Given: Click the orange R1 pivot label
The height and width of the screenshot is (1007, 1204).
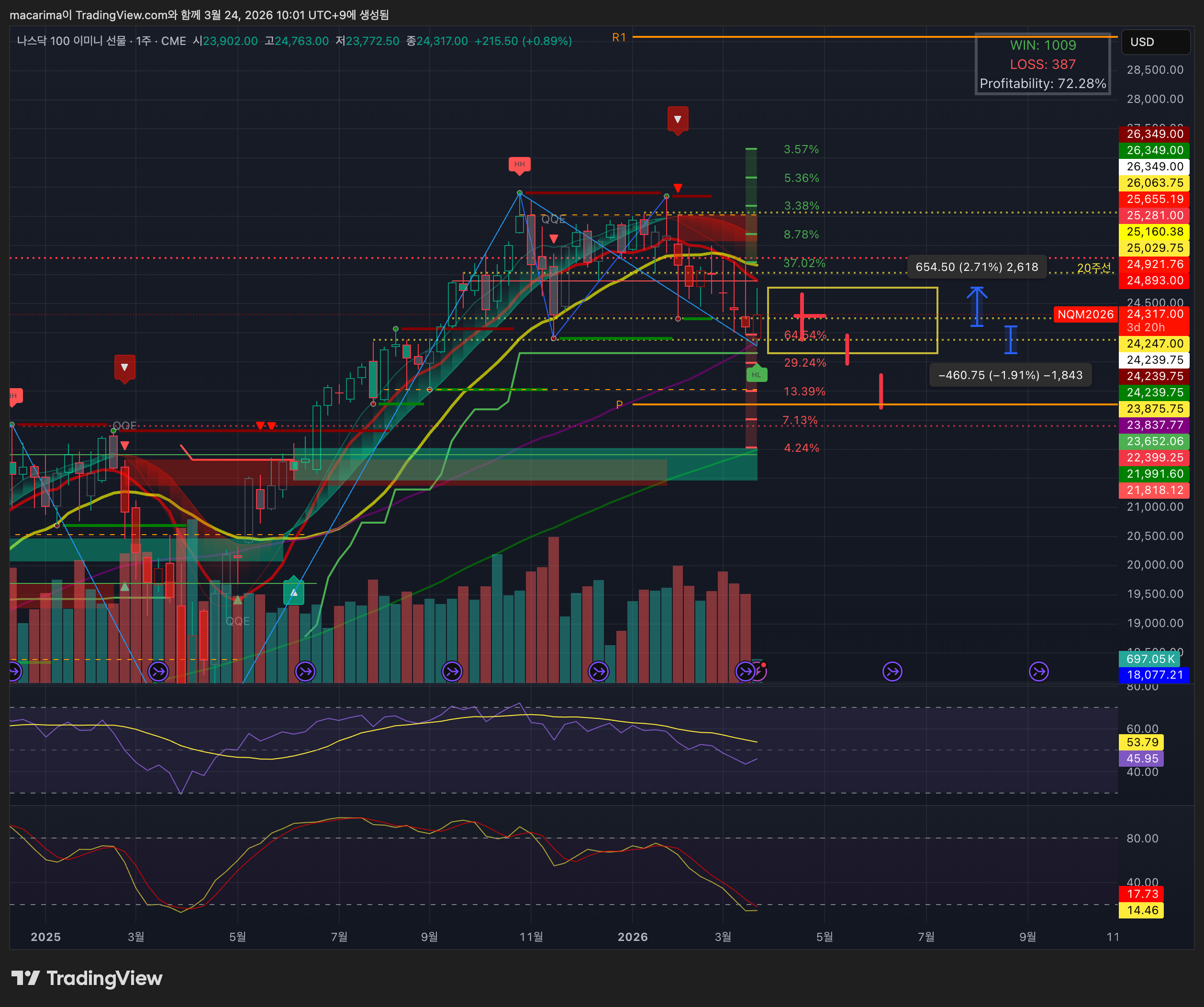Looking at the screenshot, I should [619, 37].
